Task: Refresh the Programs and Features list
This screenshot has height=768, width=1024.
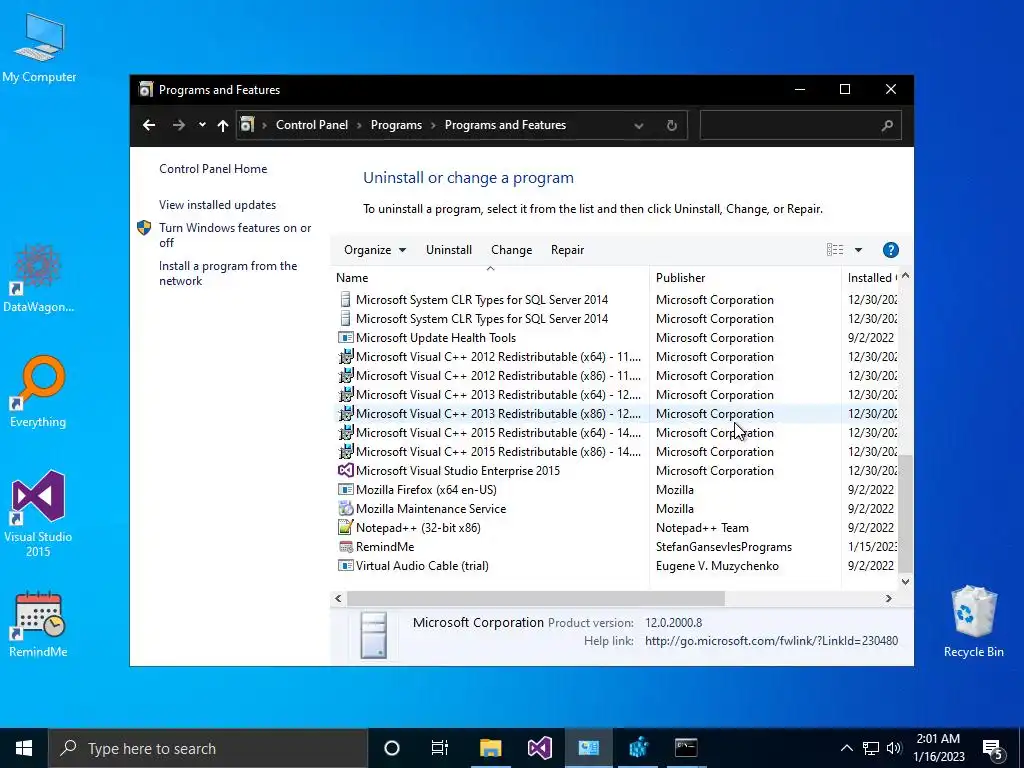Action: (x=671, y=125)
